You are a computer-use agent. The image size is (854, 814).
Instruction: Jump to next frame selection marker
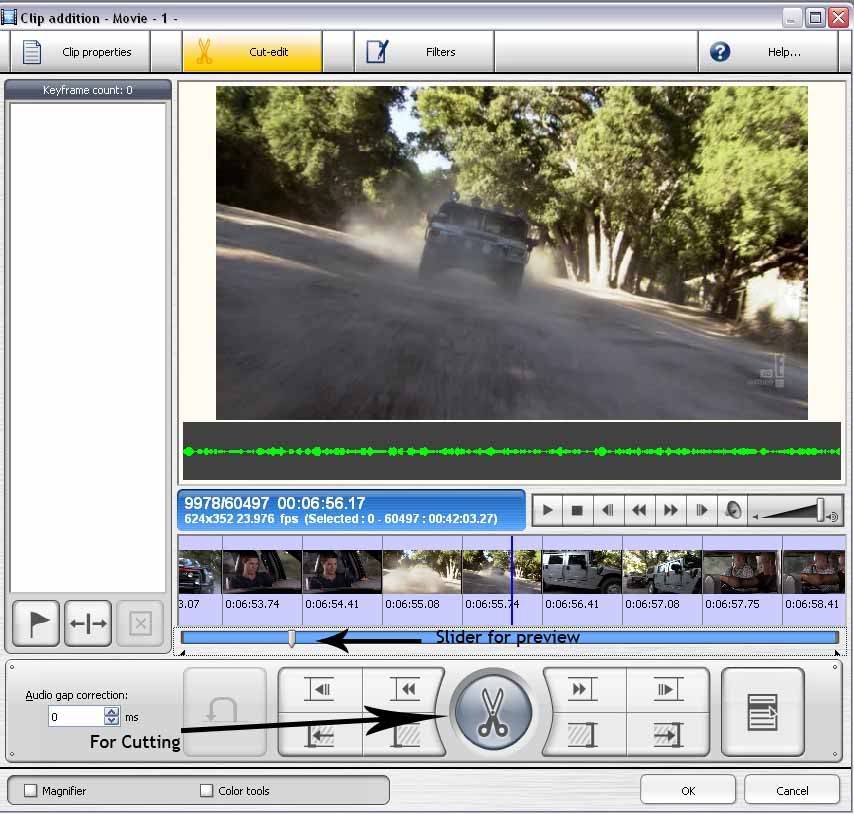(x=668, y=690)
